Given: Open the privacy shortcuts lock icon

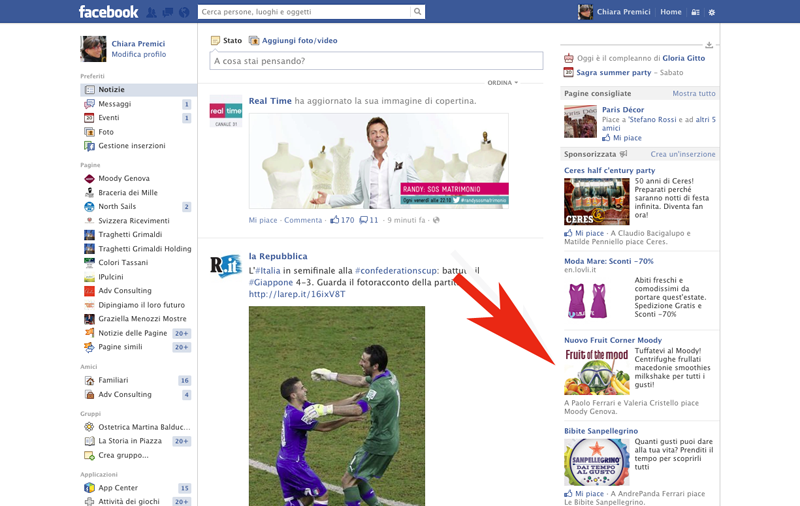Looking at the screenshot, I should tap(695, 12).
